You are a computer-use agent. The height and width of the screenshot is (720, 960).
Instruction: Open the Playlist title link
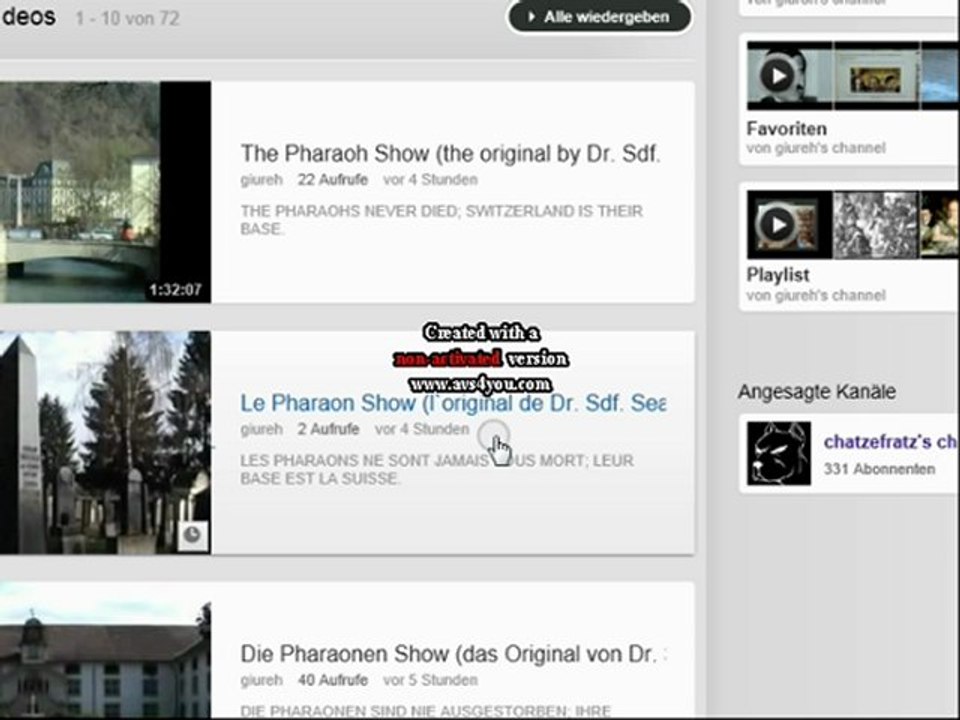(x=778, y=275)
